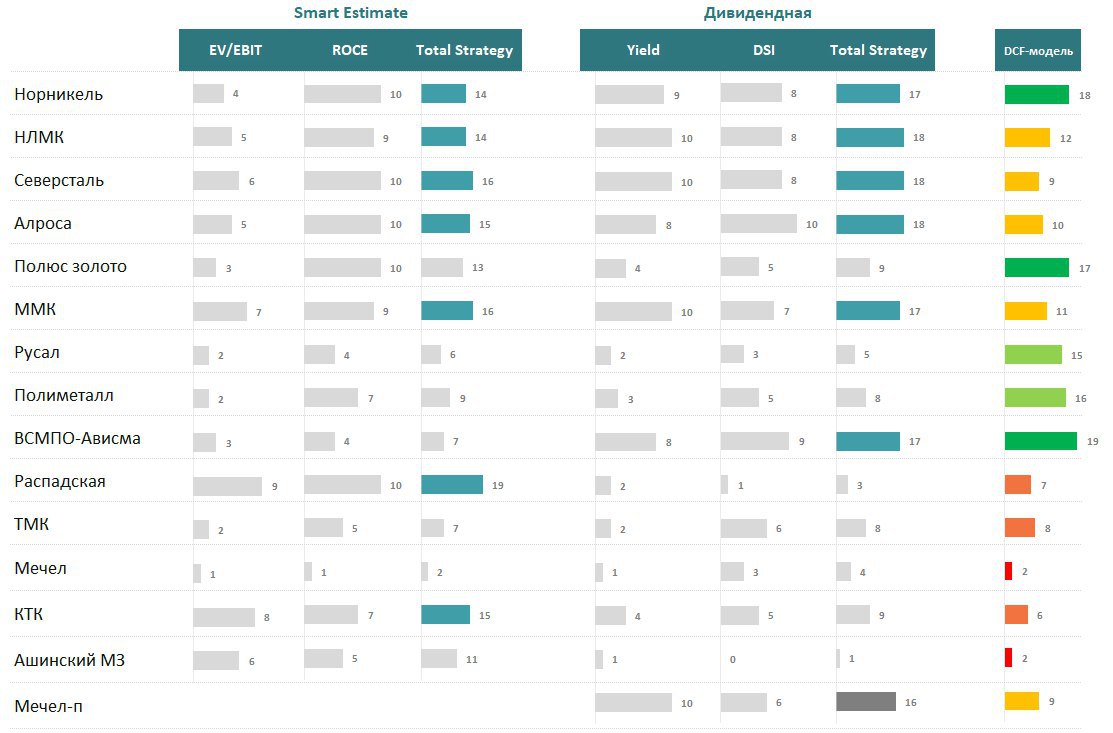The height and width of the screenshot is (733, 1113).
Task: Click Мечел-п yellow DCF bar
Action: pos(1021,701)
